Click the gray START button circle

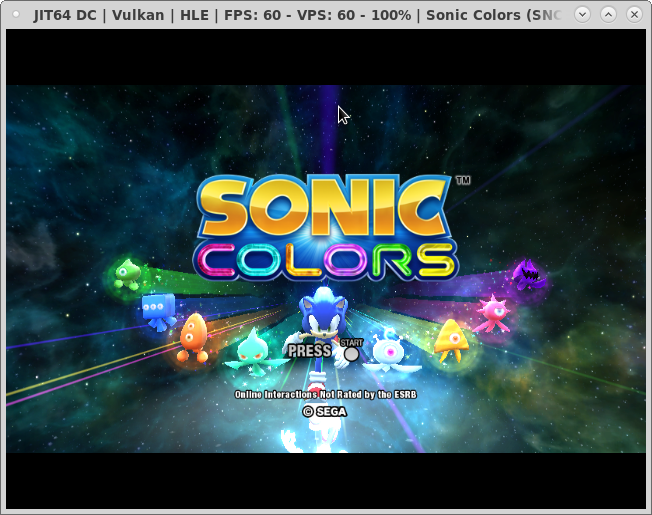point(351,354)
